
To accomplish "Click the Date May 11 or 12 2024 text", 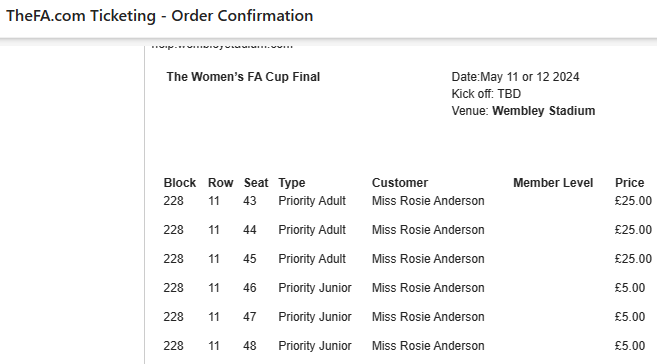I will [515, 77].
